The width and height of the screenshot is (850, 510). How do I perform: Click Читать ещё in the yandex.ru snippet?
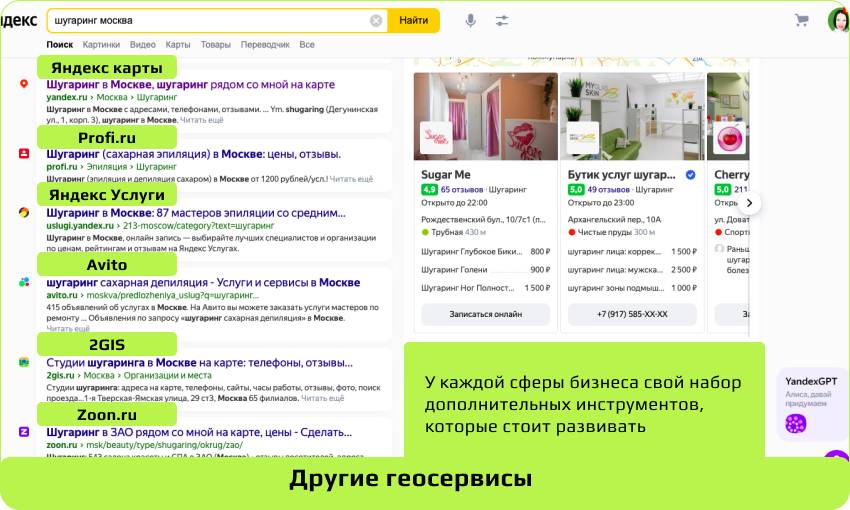(x=202, y=120)
